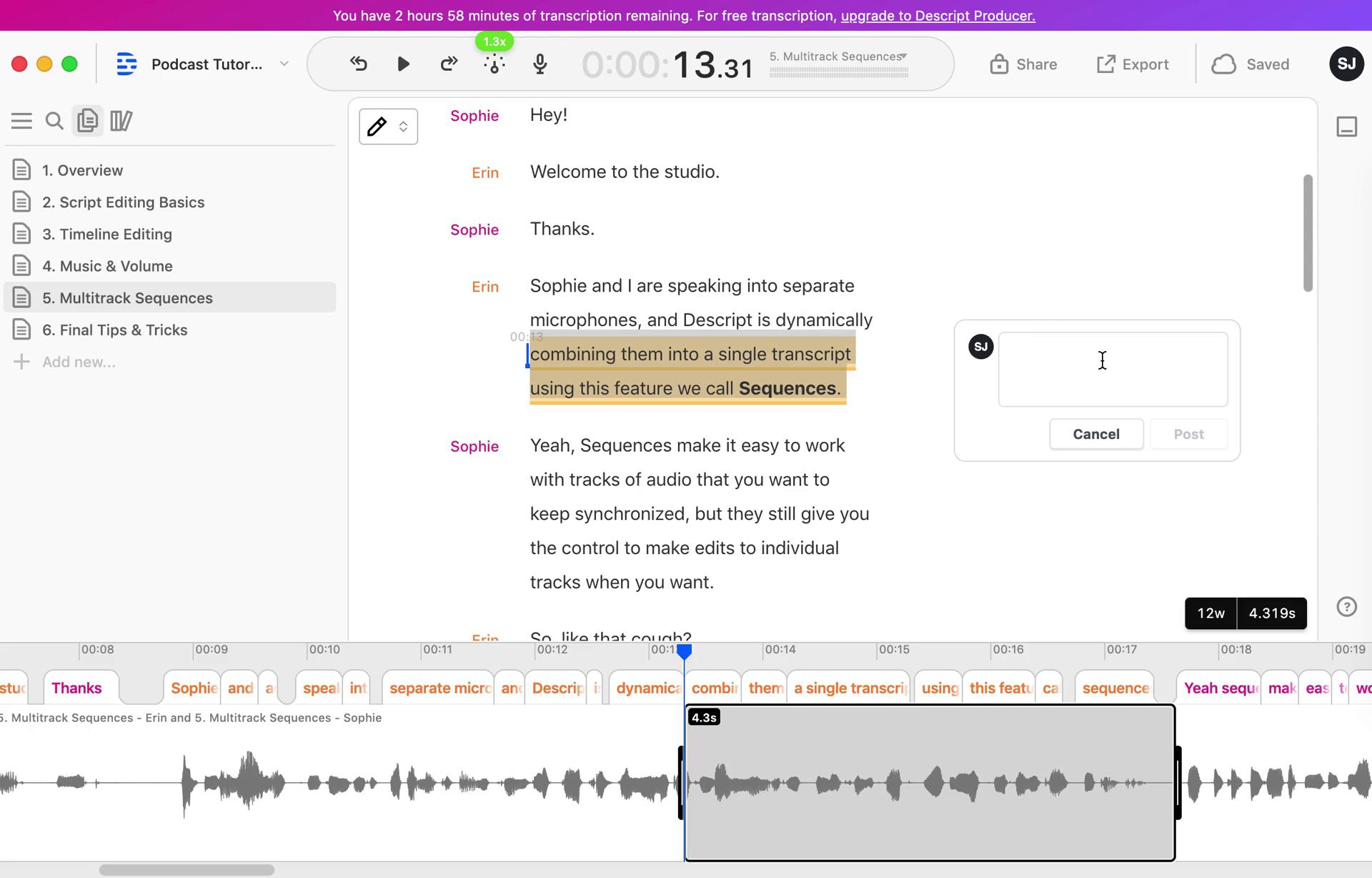Click the Redo arrow icon
The width and height of the screenshot is (1372, 878).
point(449,64)
